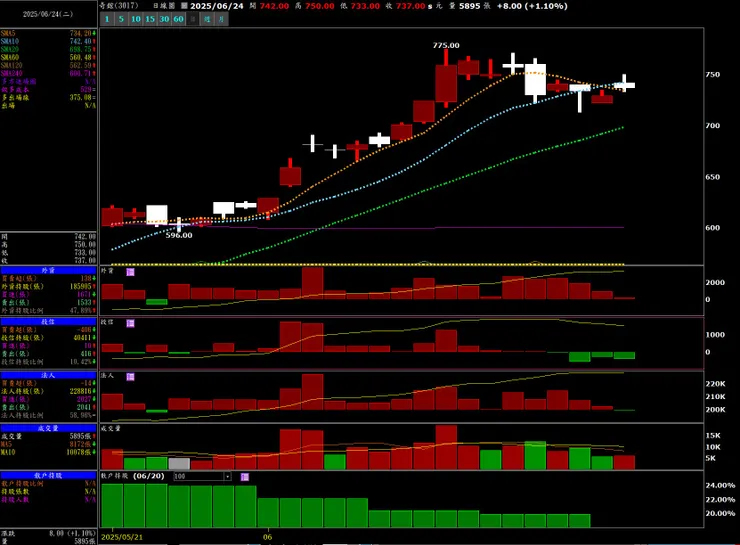Click the 2025/06/24(二) date box
Viewport: 740px width, 545px height.
pyautogui.click(x=48, y=14)
